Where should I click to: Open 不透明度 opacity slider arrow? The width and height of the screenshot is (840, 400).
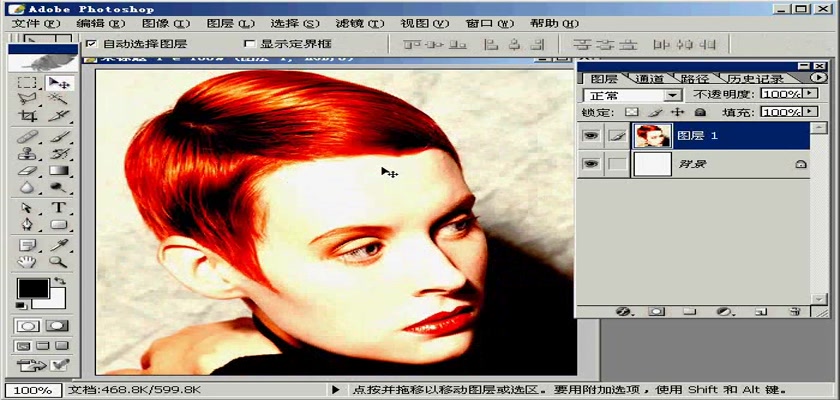coord(810,94)
